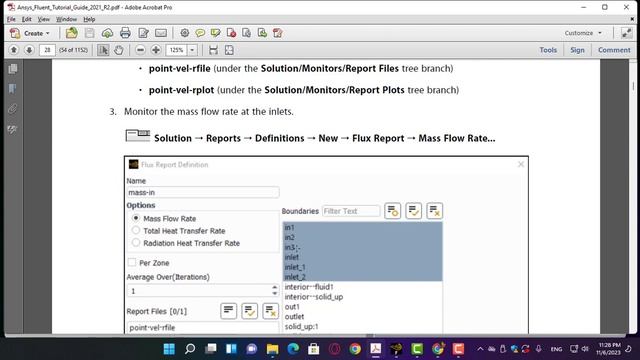Click 'interior--fluid1' in the boundaries list
The width and height of the screenshot is (640, 360).
309,287
